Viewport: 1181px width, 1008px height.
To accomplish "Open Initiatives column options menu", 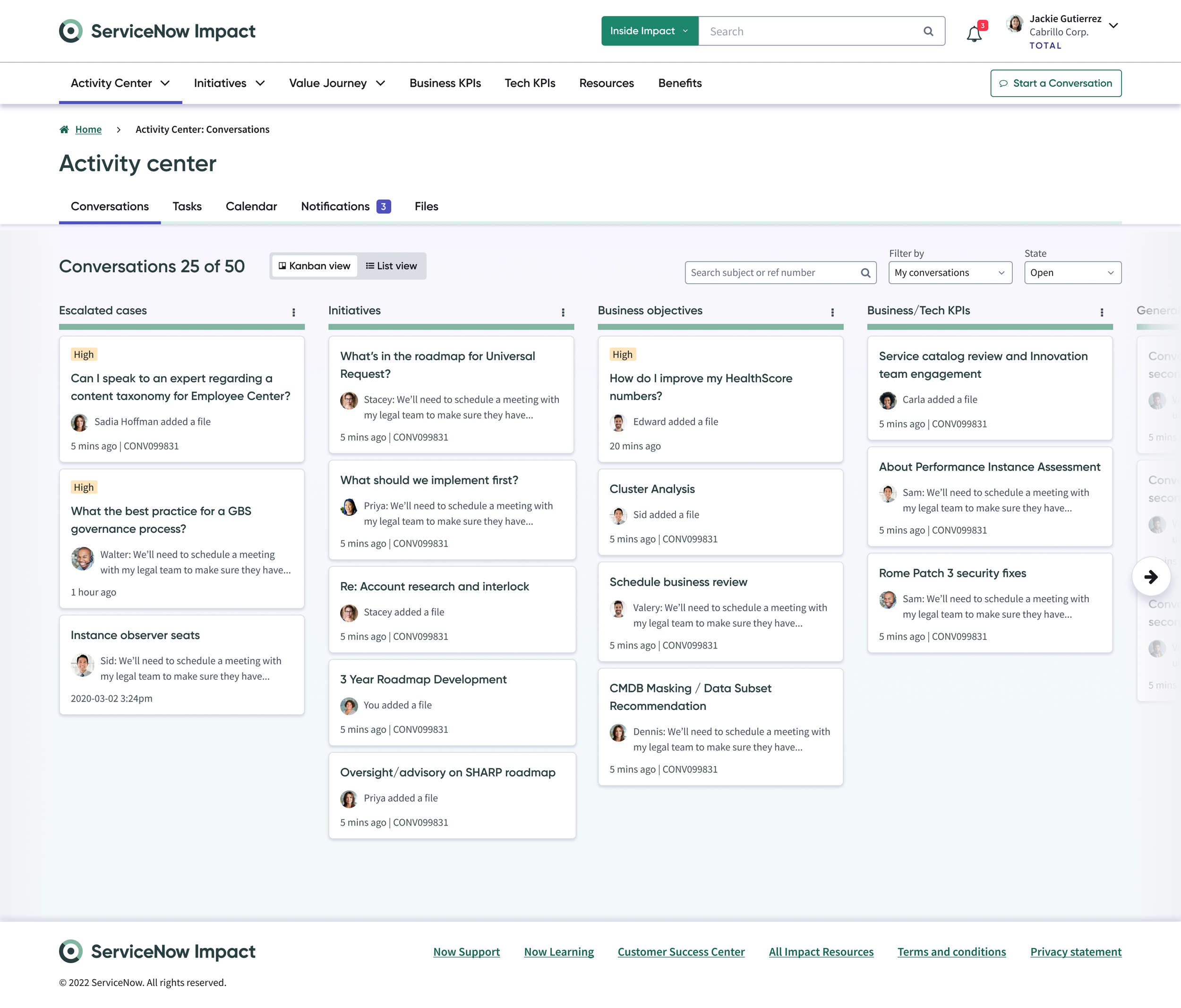I will tap(563, 312).
